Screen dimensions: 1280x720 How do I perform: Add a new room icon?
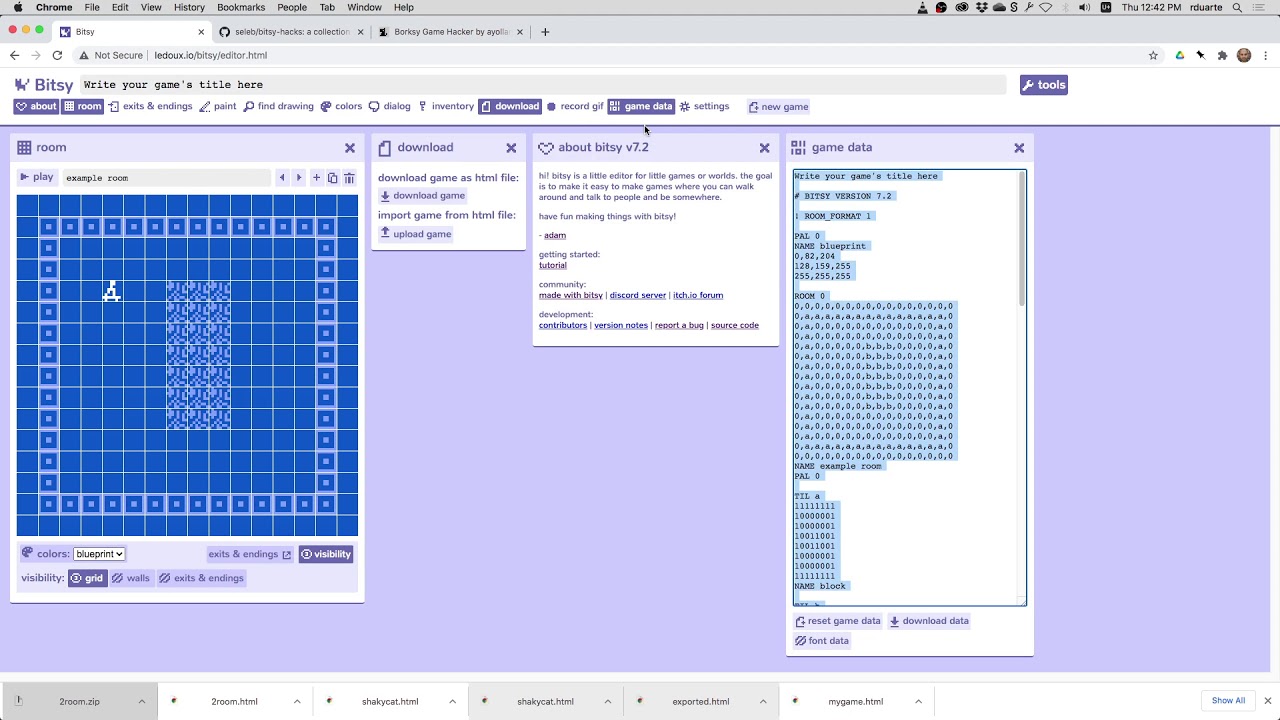click(x=317, y=178)
